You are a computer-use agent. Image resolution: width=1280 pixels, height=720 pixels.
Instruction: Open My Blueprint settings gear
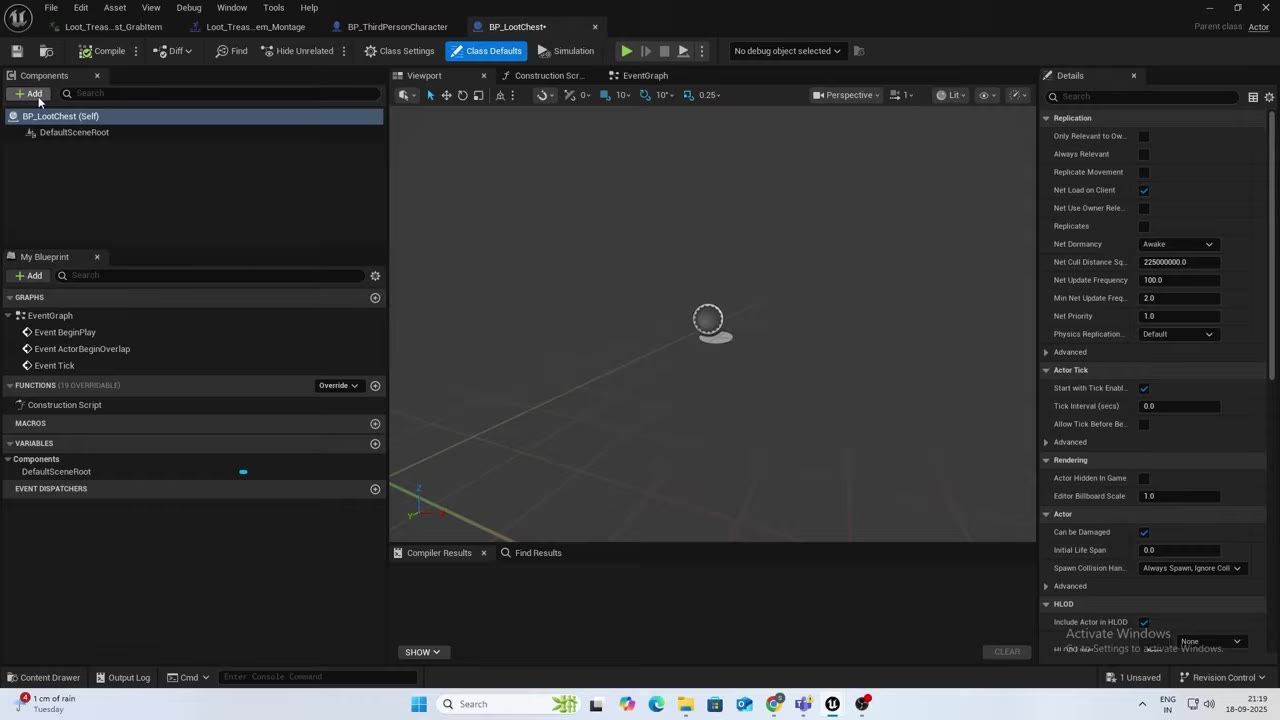click(x=375, y=276)
